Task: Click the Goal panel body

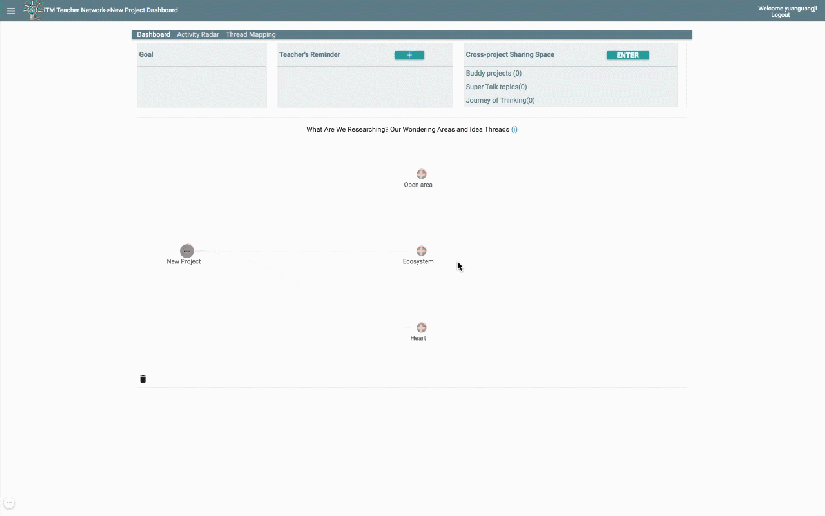Action: point(202,86)
